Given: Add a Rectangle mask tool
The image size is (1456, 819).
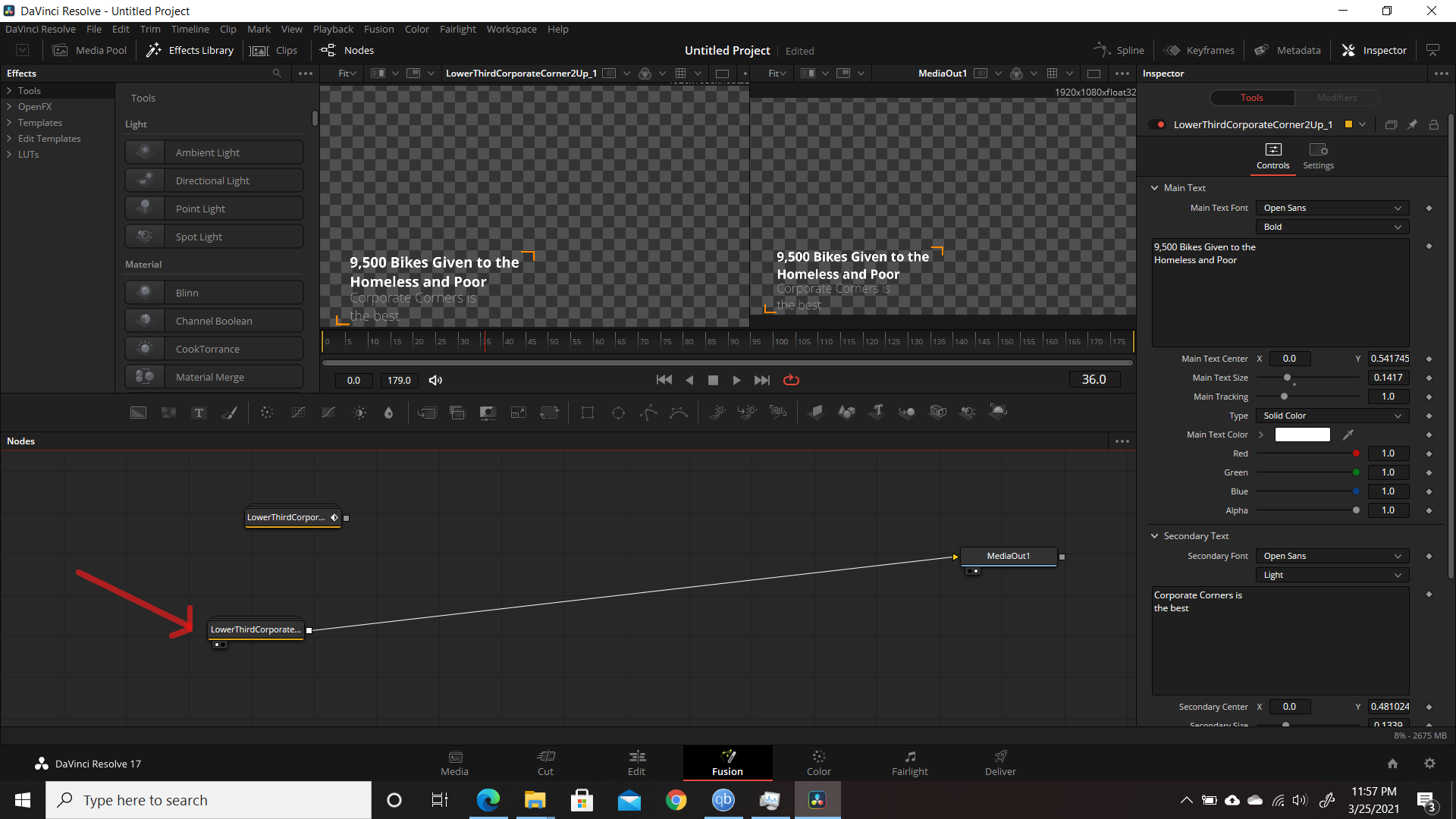Looking at the screenshot, I should 588,413.
